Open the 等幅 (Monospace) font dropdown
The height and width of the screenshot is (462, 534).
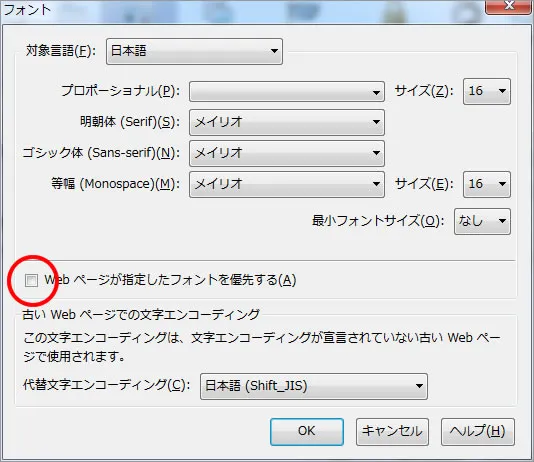(x=287, y=184)
